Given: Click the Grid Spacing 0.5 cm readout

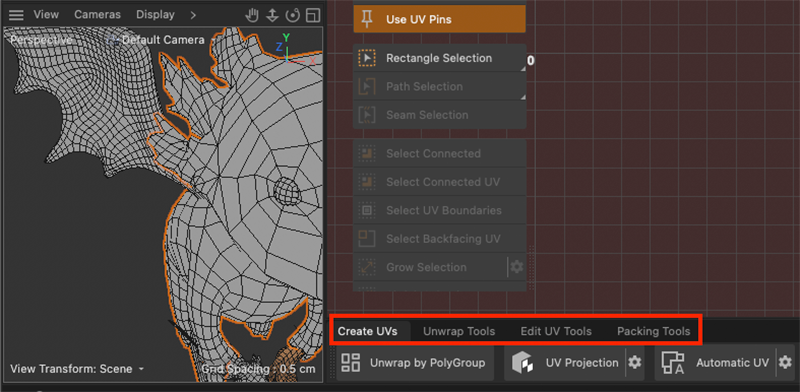Looking at the screenshot, I should coord(258,369).
